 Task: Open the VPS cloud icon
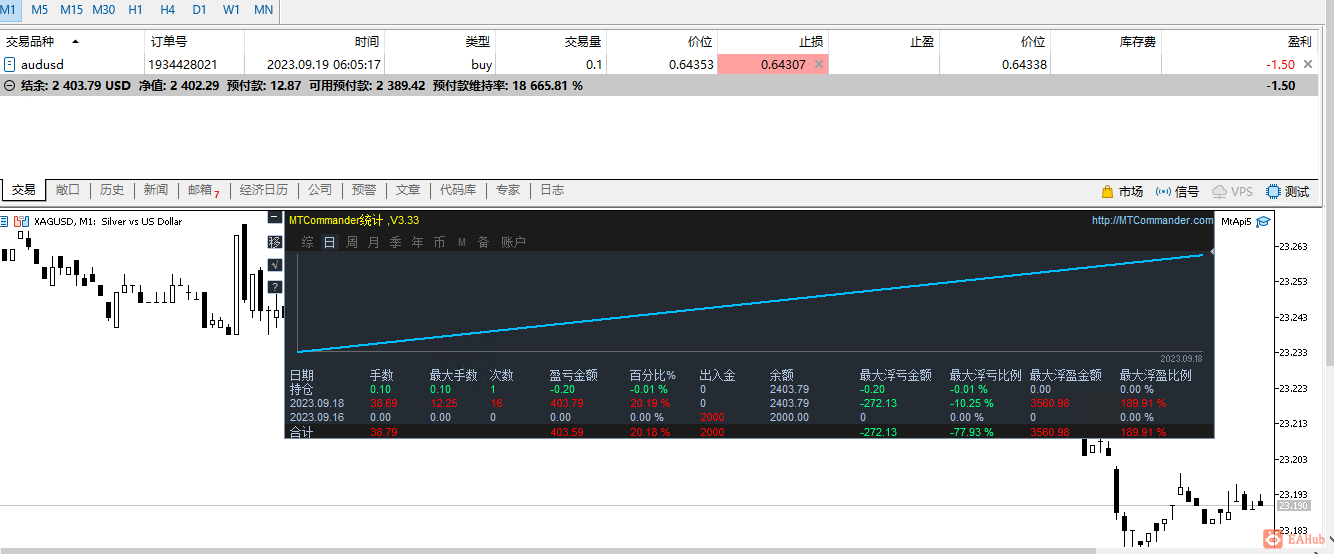click(x=1219, y=191)
